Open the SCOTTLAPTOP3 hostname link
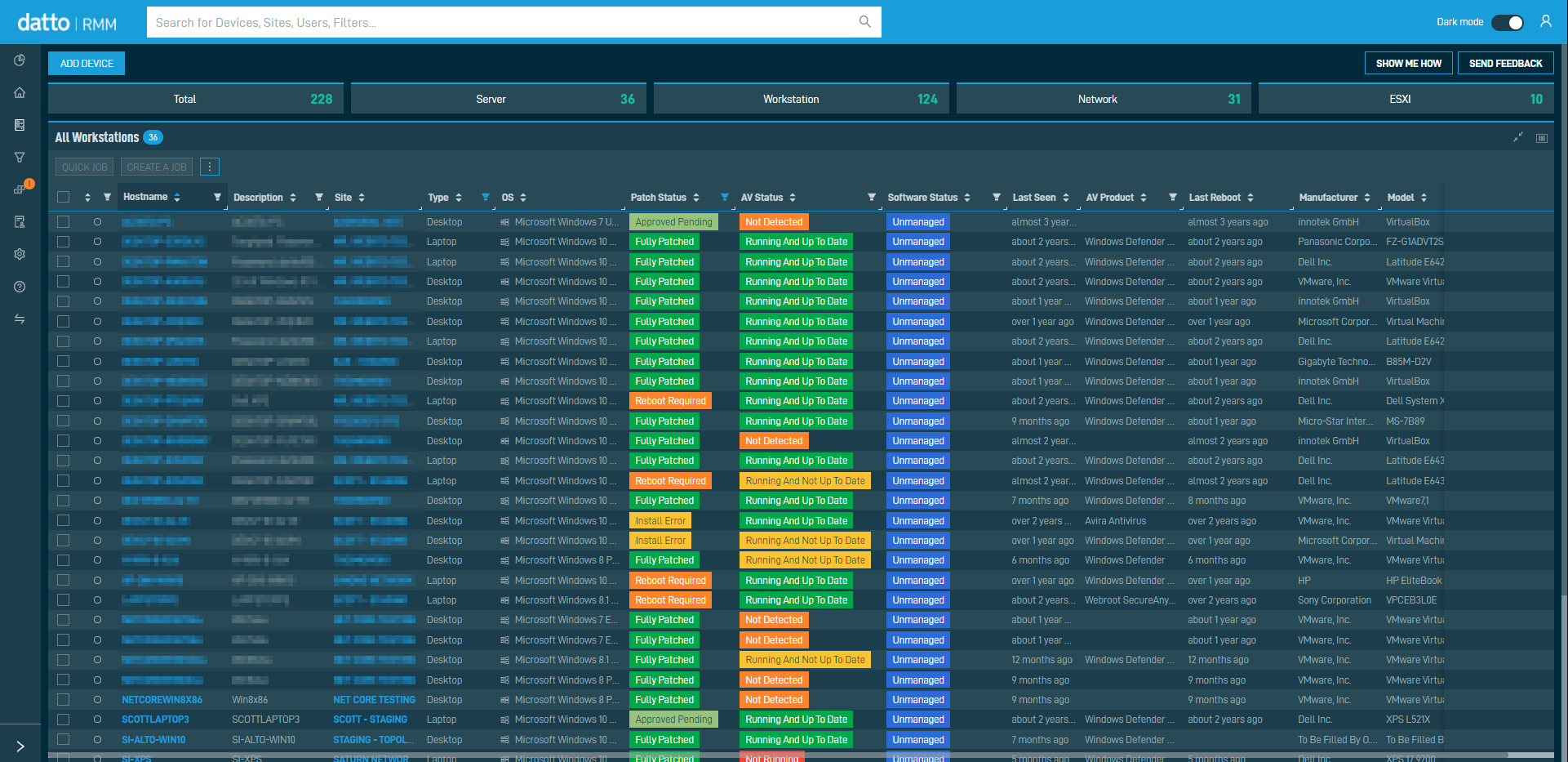 tap(155, 720)
